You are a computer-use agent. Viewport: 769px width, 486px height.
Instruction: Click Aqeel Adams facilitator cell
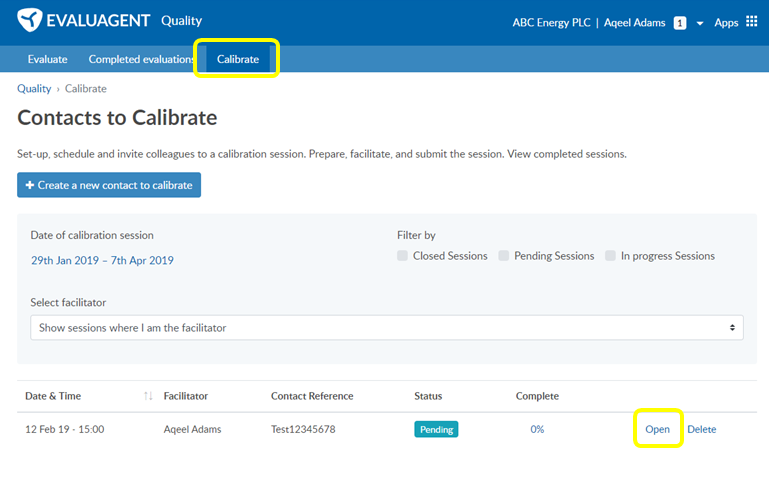192,429
